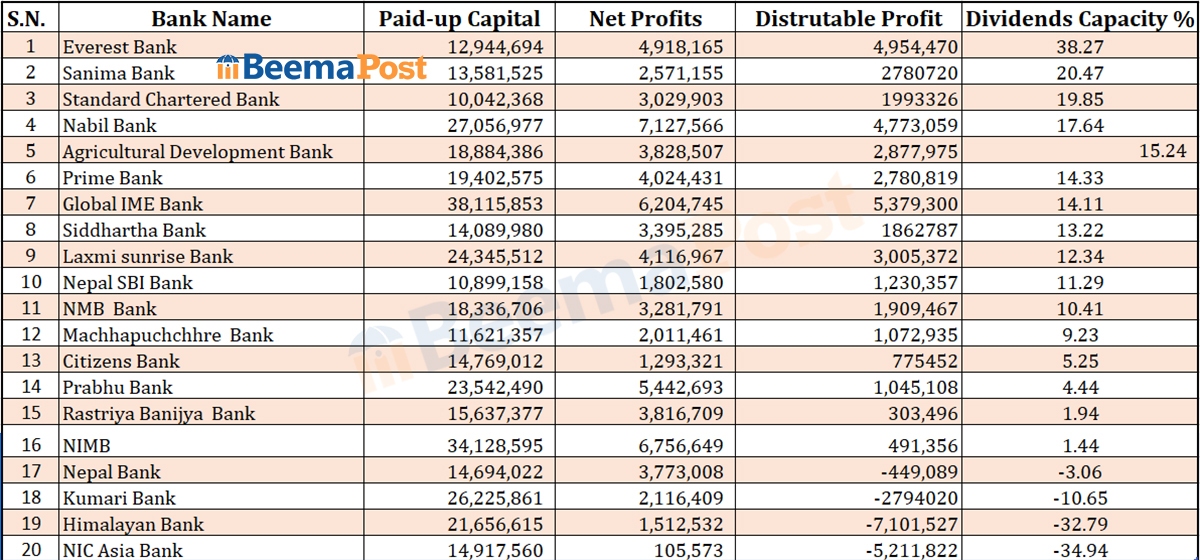Click the Distrutable Profit header cell
Viewport: 1200px width, 560px height.
(848, 19)
